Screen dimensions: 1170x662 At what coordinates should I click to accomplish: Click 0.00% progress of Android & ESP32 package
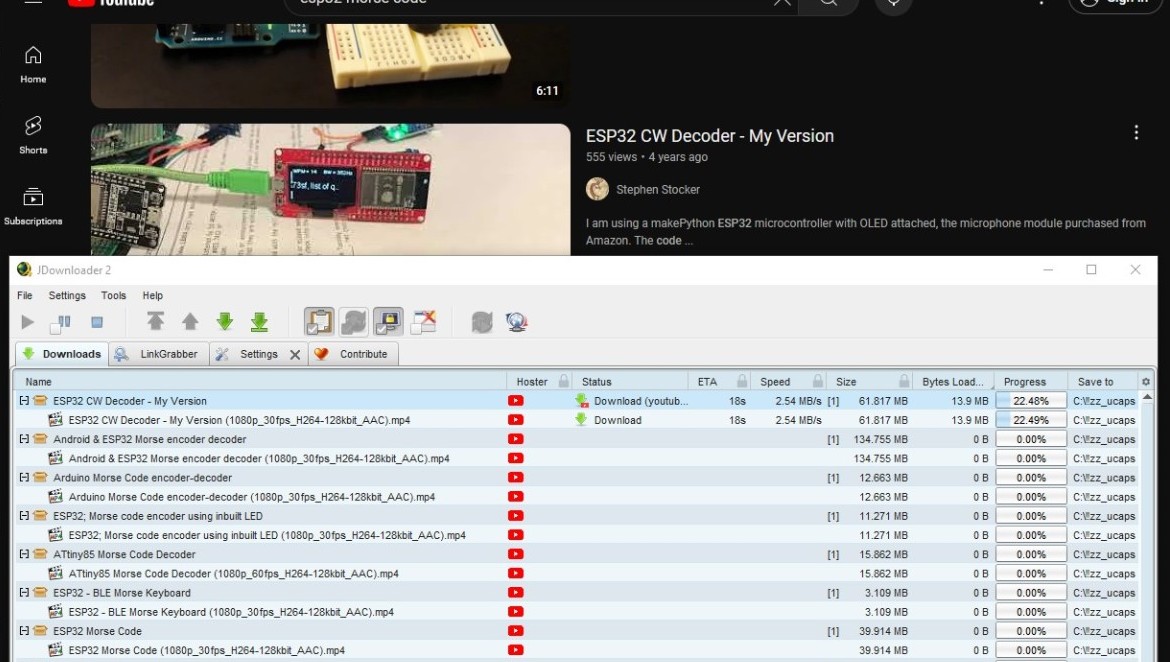(1030, 439)
